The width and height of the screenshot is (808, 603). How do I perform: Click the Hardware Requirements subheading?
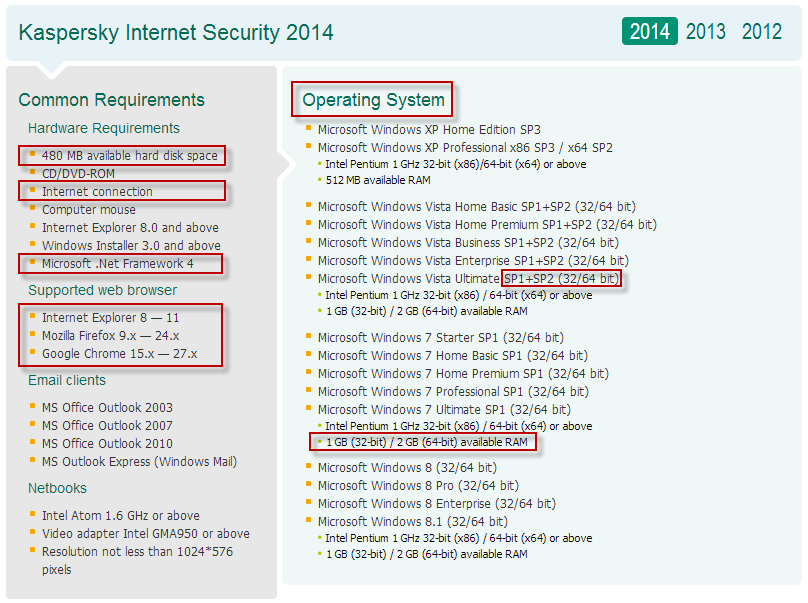[x=104, y=128]
